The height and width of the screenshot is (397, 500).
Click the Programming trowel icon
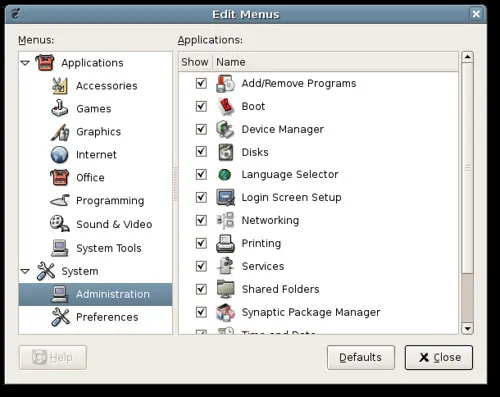coord(60,200)
